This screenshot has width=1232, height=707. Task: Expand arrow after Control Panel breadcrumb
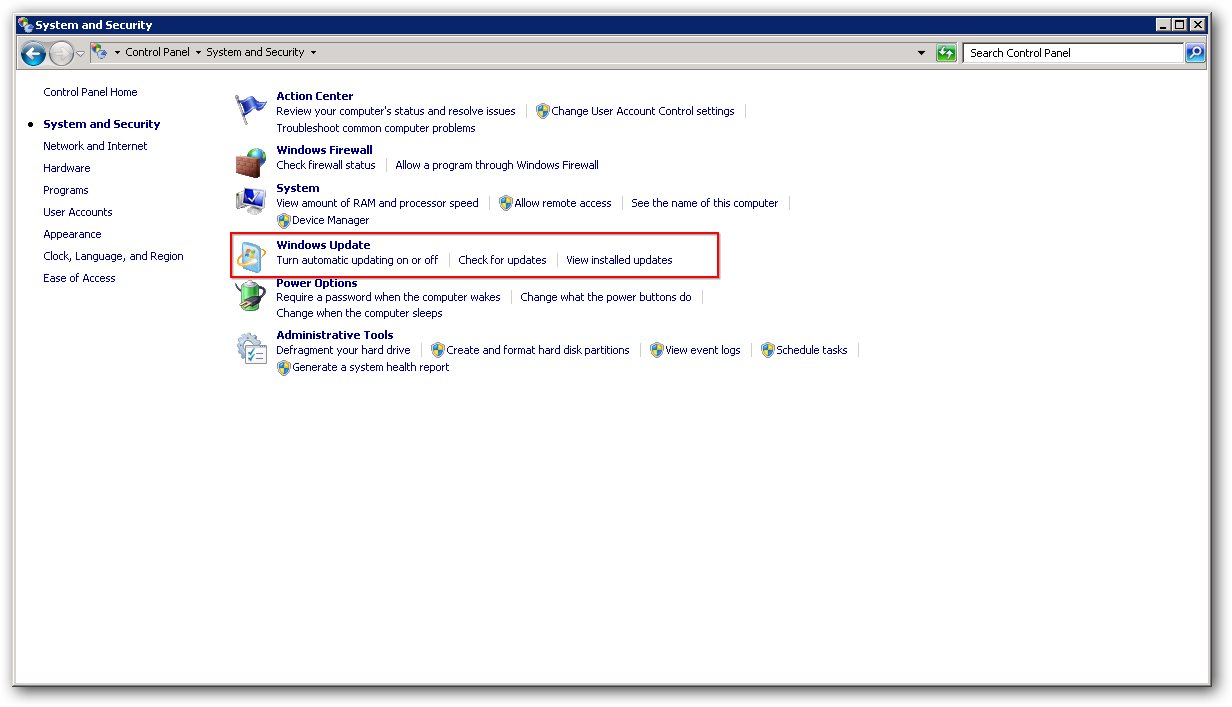[198, 52]
